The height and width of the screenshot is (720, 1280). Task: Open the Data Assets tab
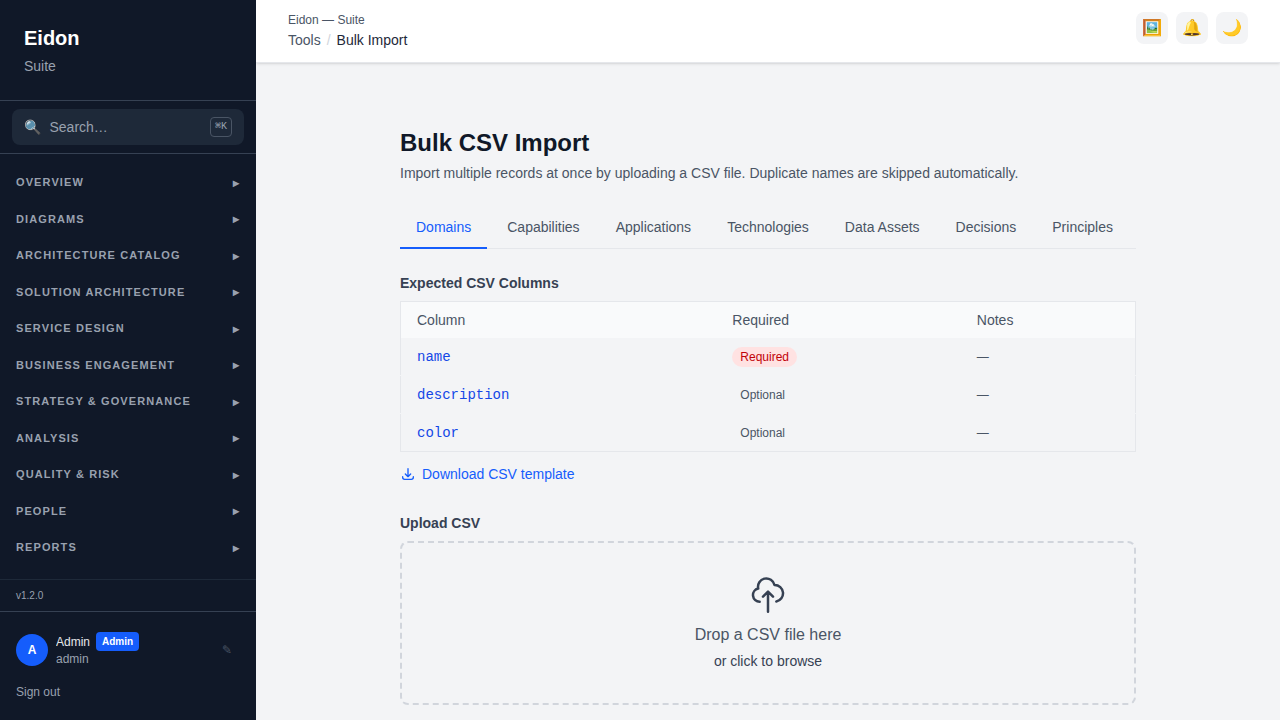tap(882, 227)
